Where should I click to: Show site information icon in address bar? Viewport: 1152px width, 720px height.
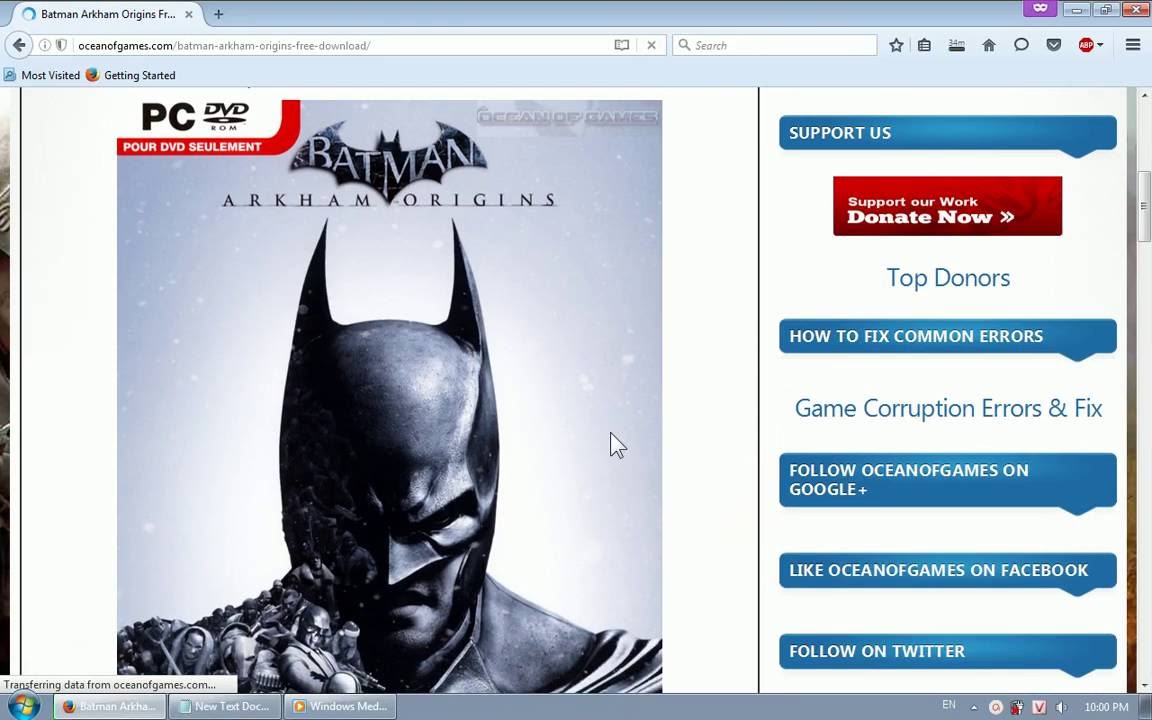pos(45,46)
